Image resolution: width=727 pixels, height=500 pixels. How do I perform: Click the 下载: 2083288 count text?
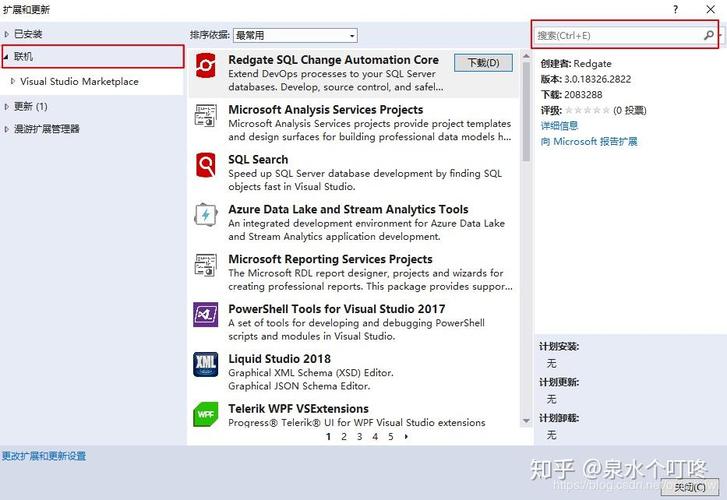tap(571, 95)
